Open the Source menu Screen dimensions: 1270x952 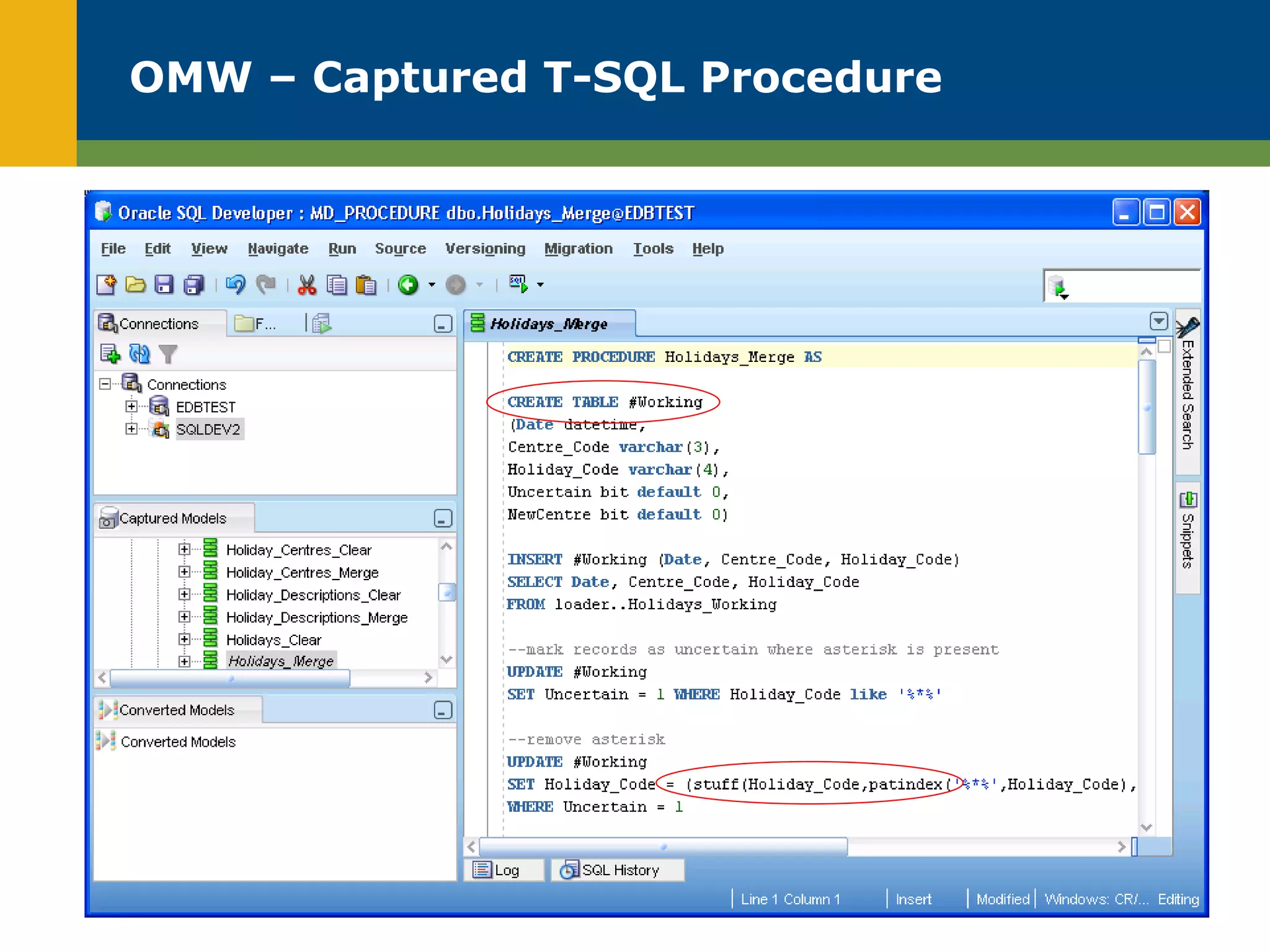point(400,249)
